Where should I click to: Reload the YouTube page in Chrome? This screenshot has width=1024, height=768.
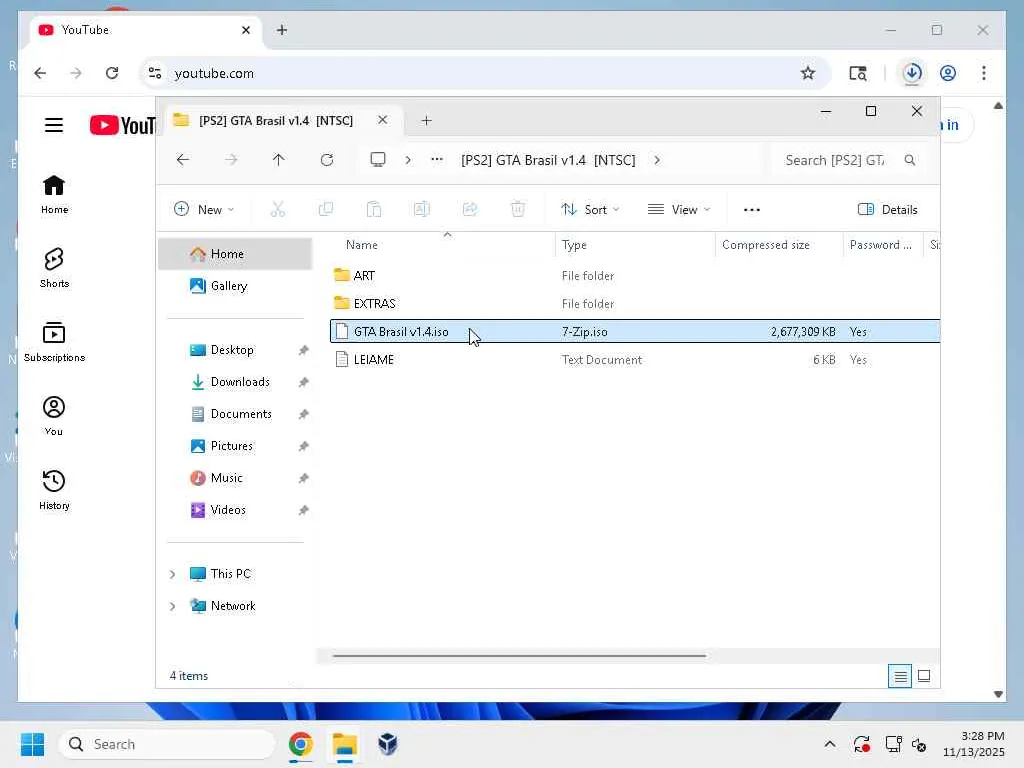(x=112, y=73)
